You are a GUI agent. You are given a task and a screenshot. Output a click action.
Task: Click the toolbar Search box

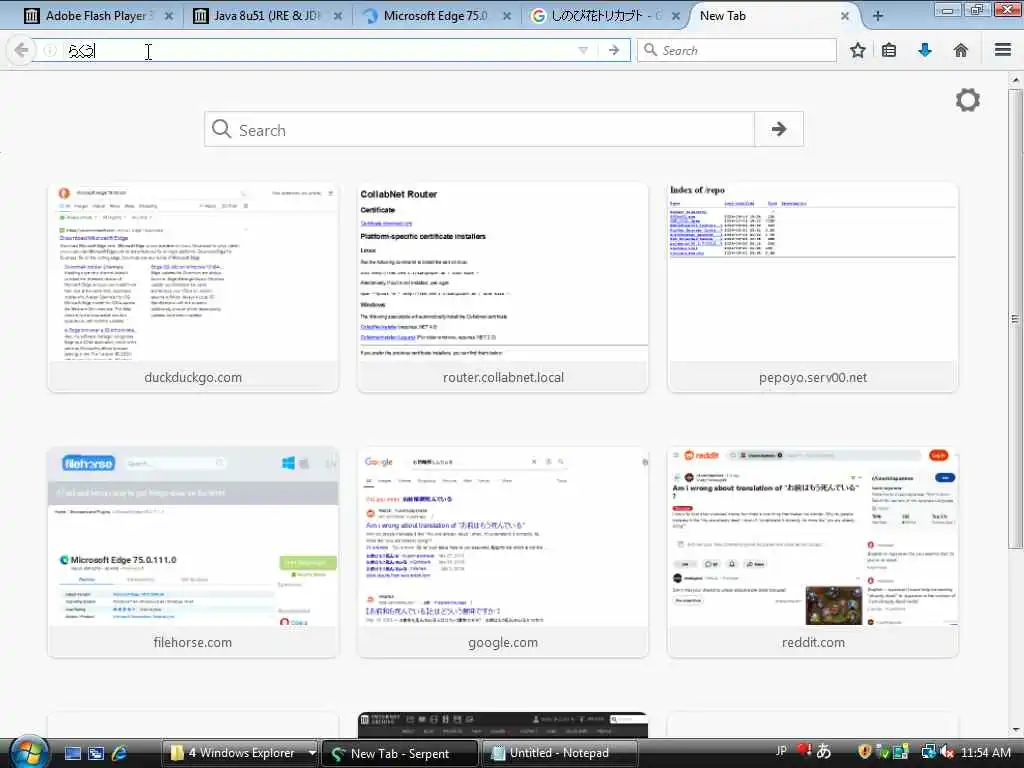737,50
